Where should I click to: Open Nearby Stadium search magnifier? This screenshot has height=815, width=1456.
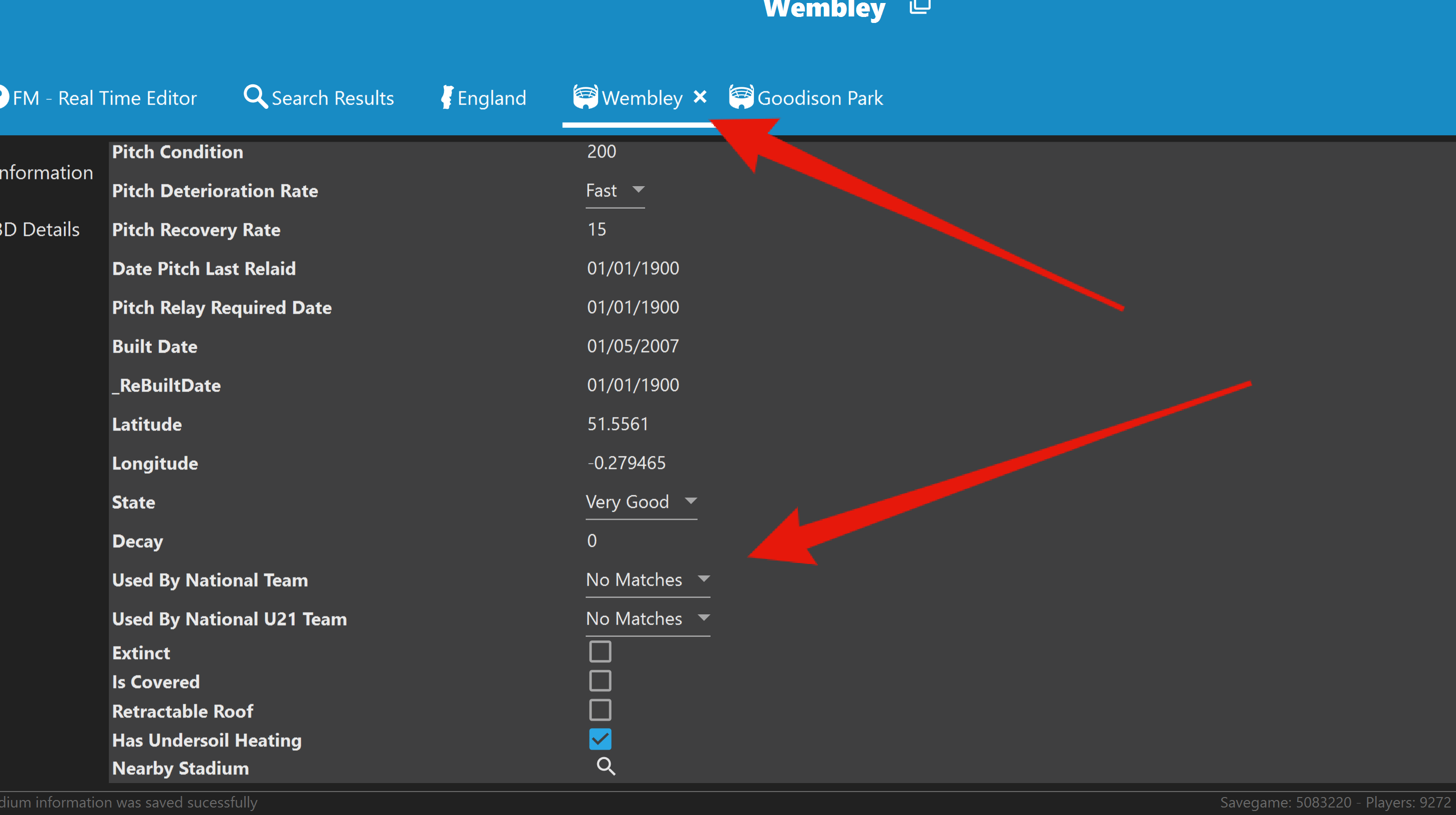click(605, 767)
